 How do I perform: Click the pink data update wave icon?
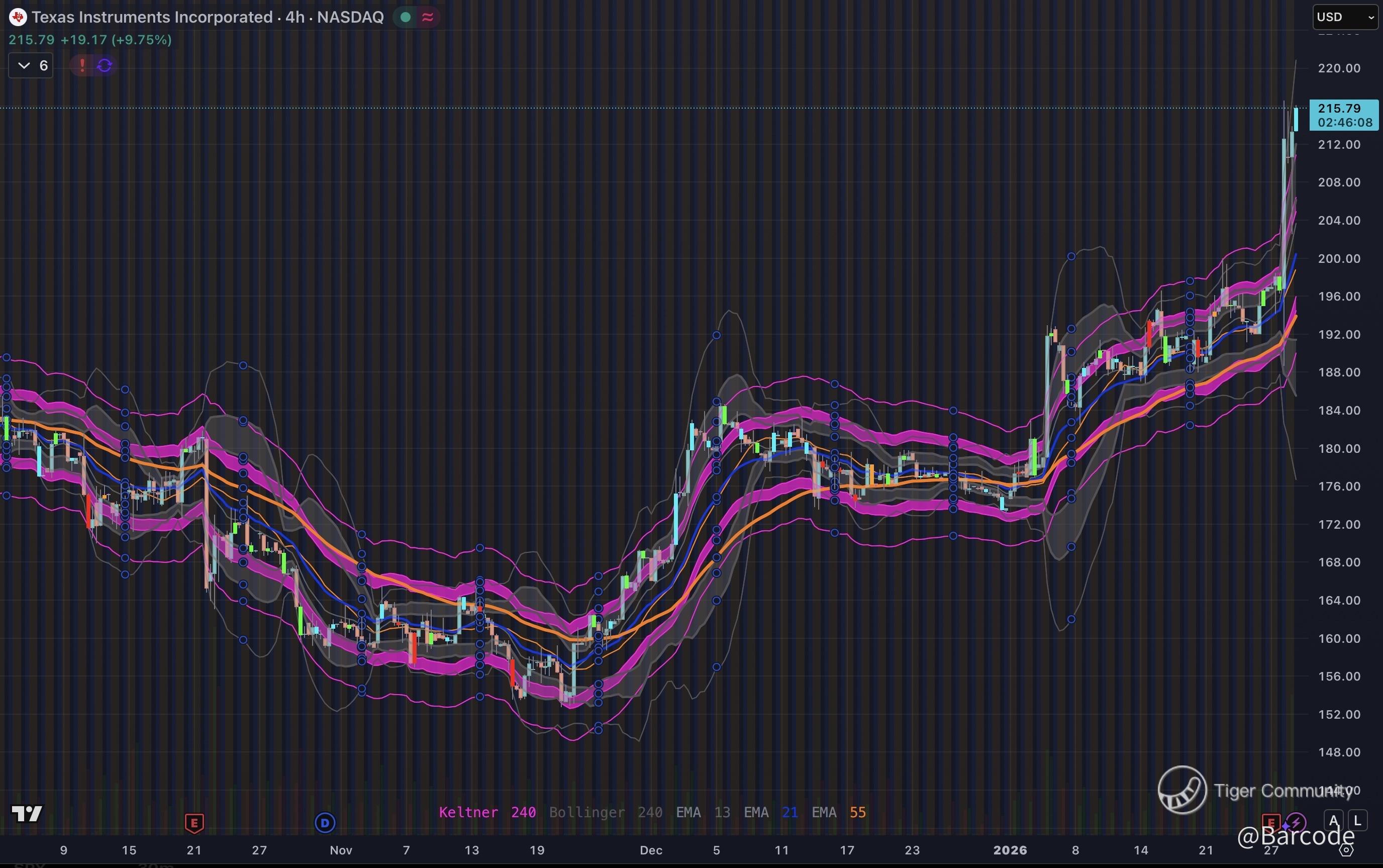point(428,17)
